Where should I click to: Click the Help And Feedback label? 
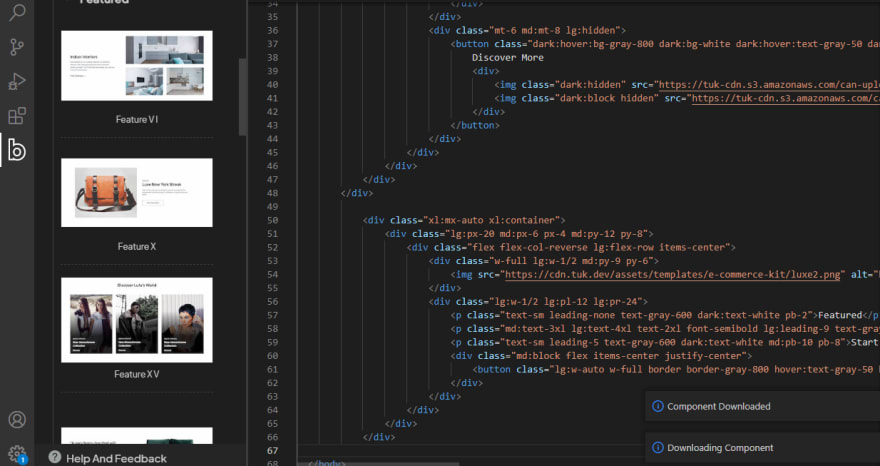[116, 459]
